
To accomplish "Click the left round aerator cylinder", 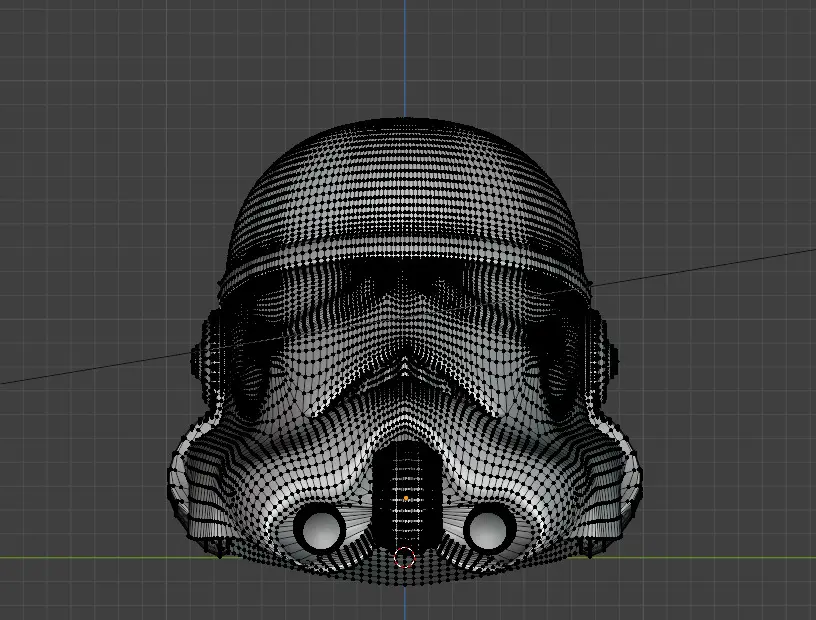I will [x=320, y=527].
